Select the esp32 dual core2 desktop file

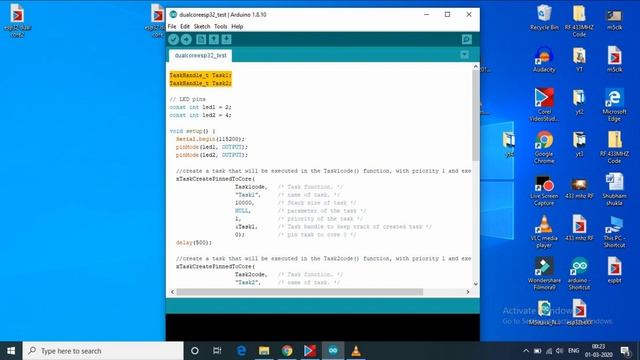pos(17,21)
